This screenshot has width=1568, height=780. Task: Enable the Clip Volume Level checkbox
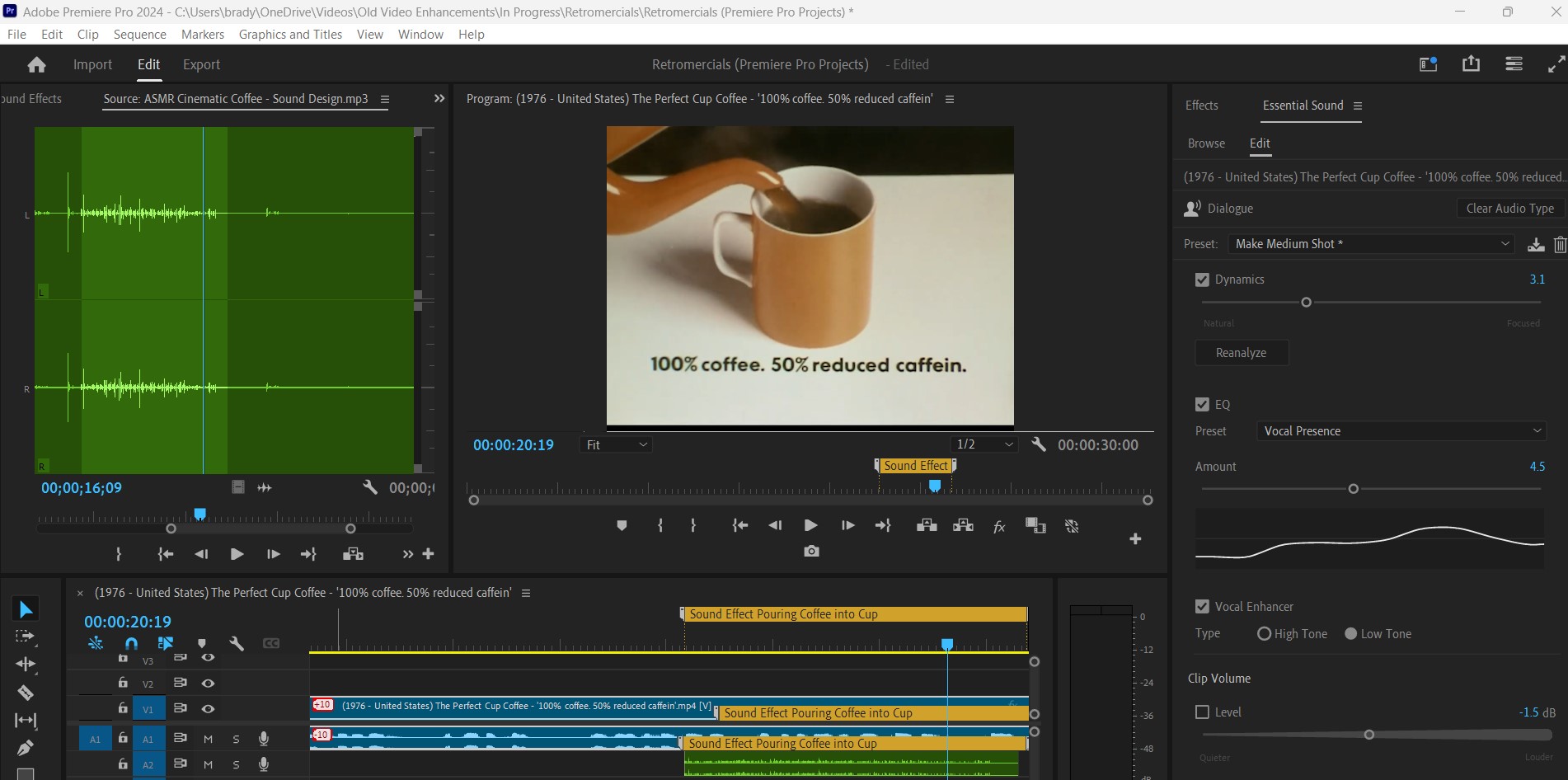[x=1202, y=712]
